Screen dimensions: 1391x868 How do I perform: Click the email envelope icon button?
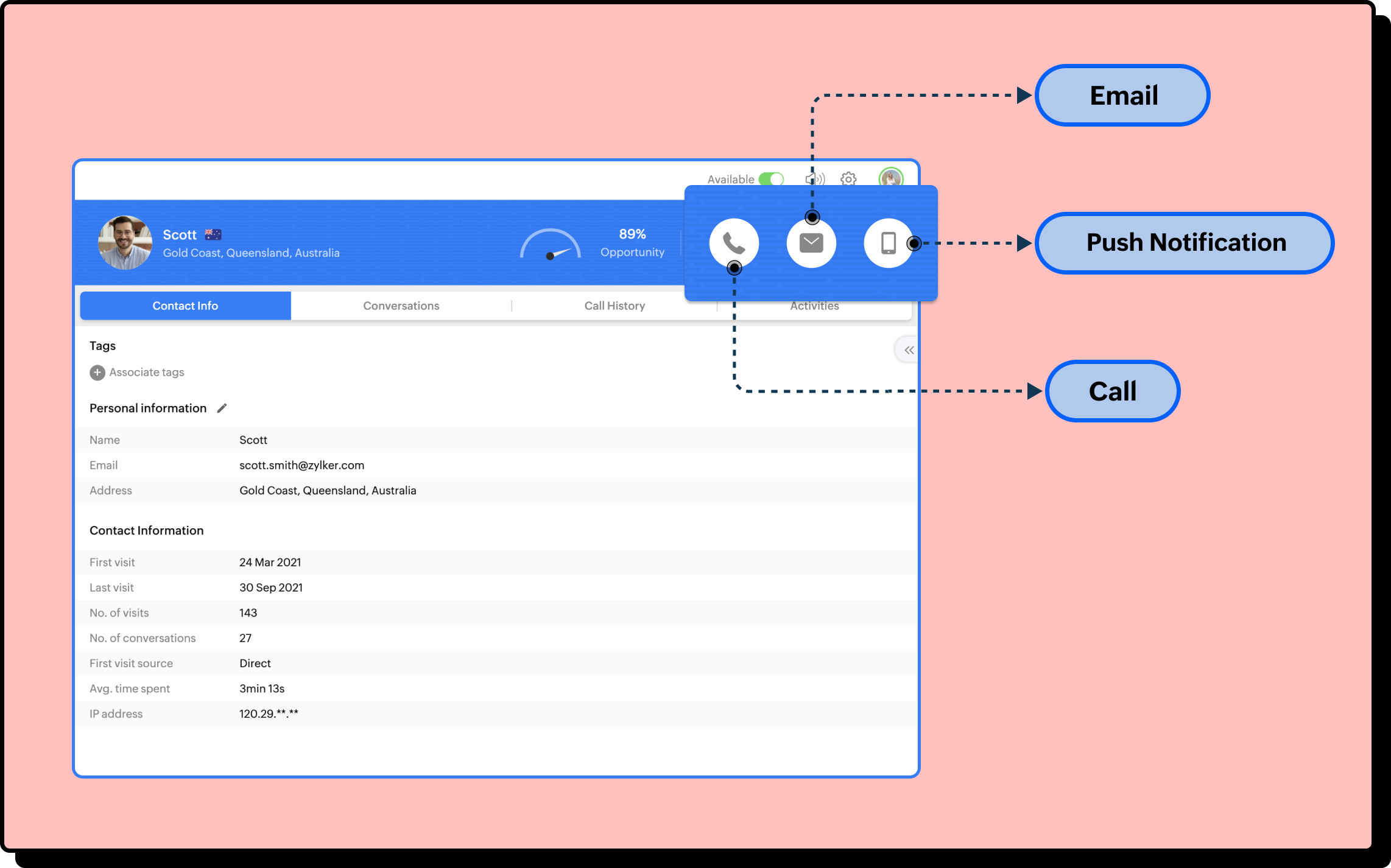tap(811, 243)
